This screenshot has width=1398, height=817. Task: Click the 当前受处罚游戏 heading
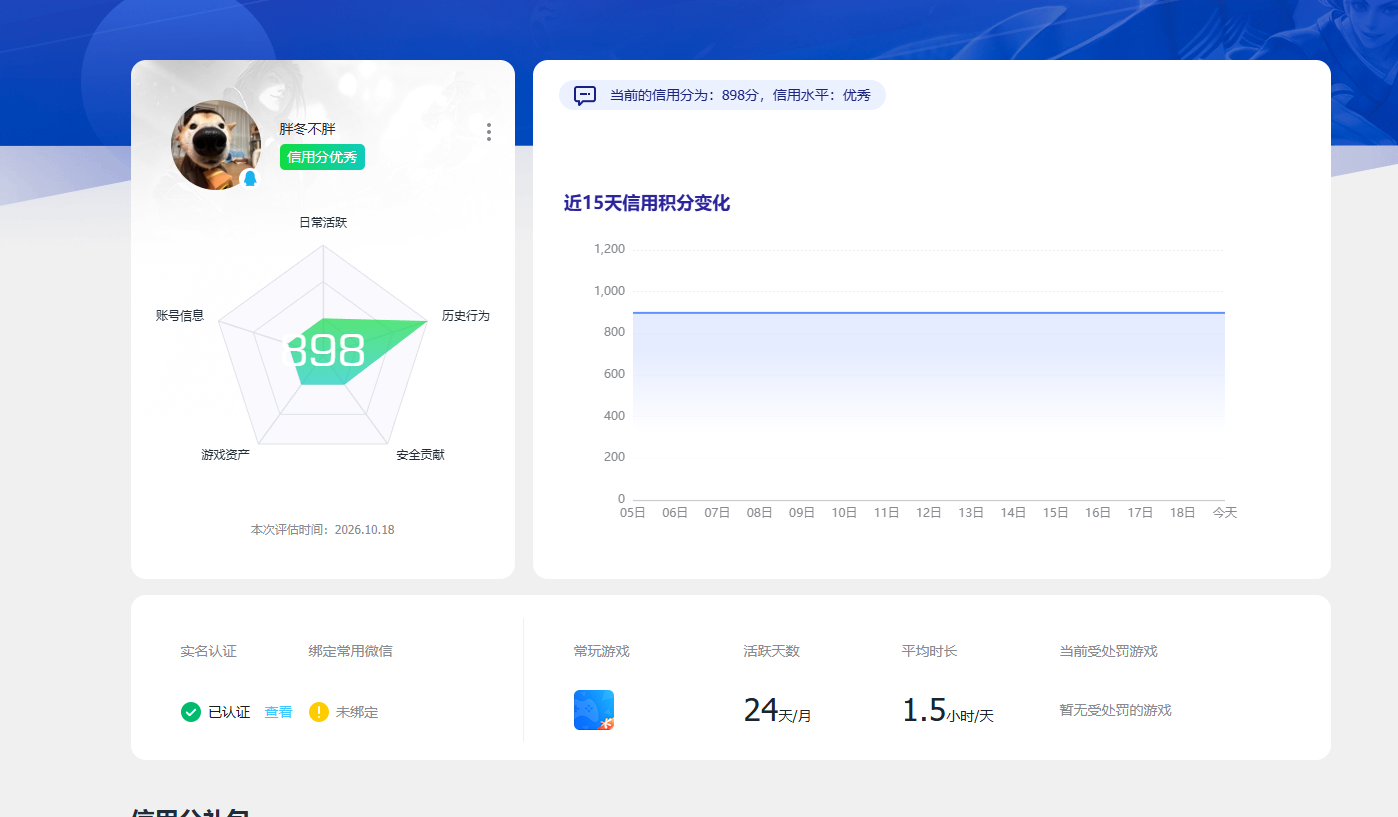coord(1109,651)
